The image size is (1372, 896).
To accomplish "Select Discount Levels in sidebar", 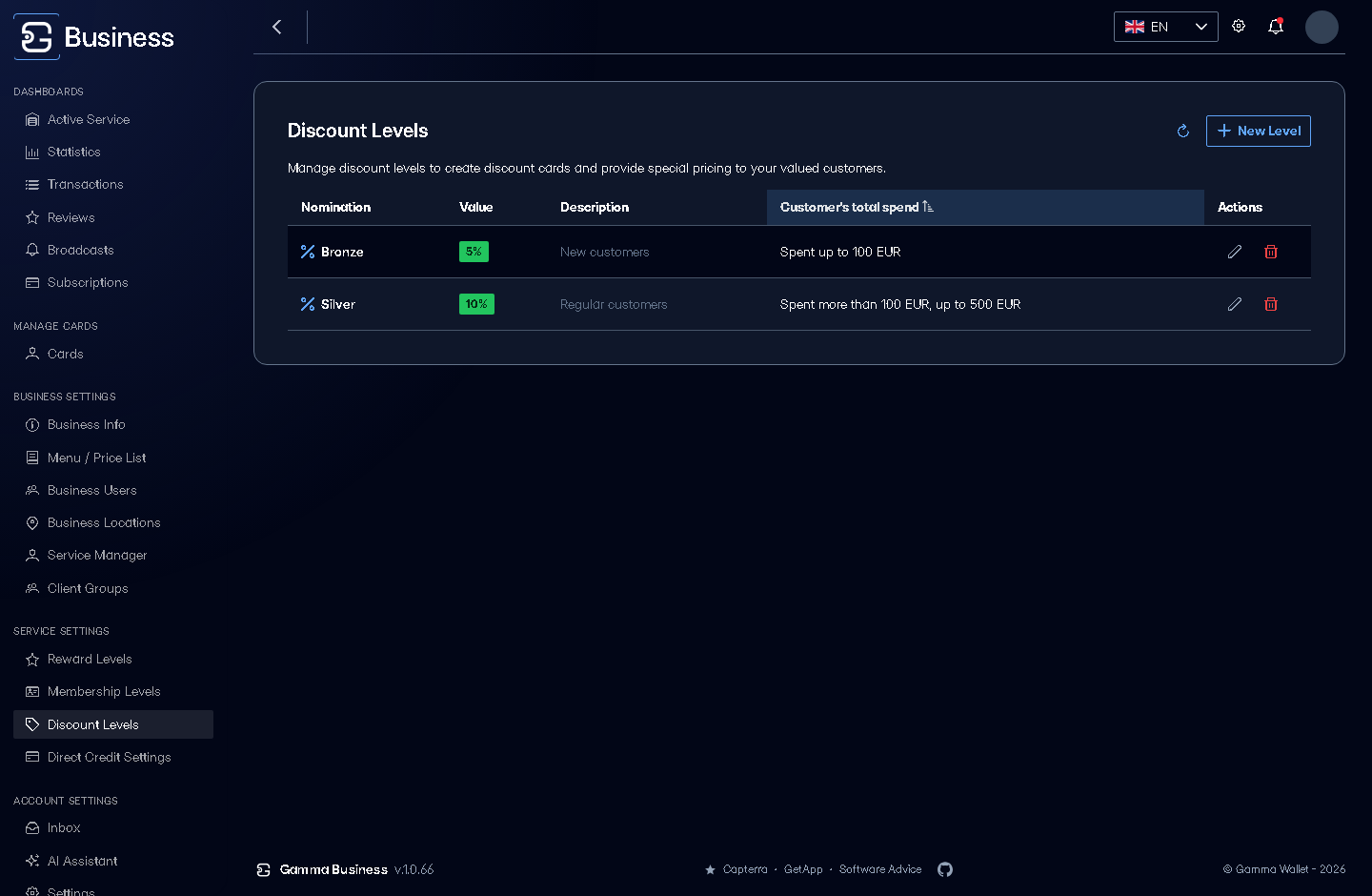I will click(113, 724).
